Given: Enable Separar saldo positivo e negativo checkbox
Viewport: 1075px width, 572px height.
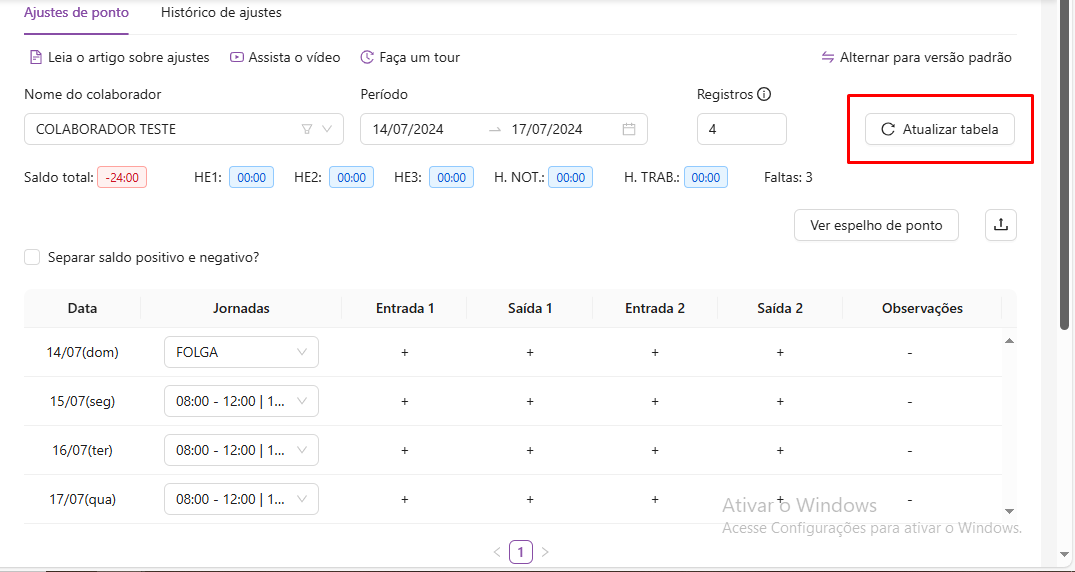Looking at the screenshot, I should click(x=33, y=257).
